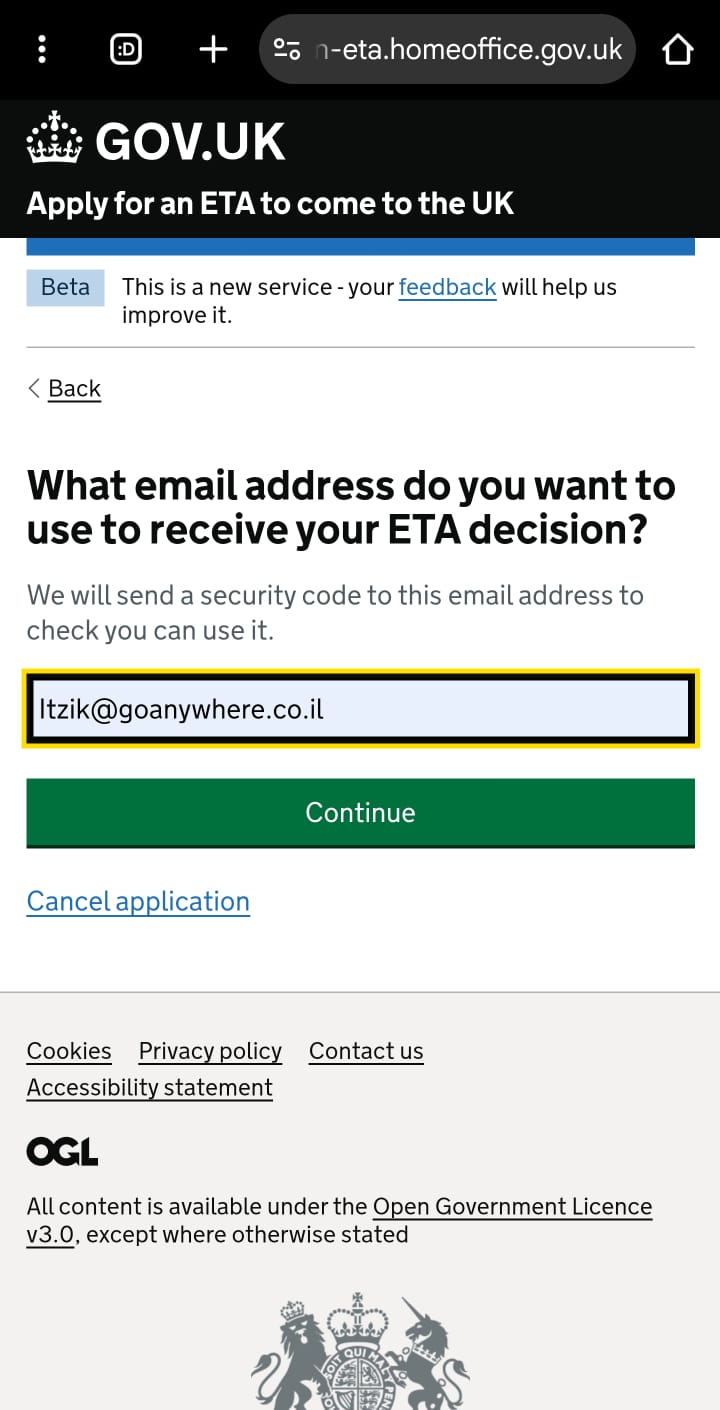Screen dimensions: 720x1410
Task: Cancel the application
Action: [138, 901]
